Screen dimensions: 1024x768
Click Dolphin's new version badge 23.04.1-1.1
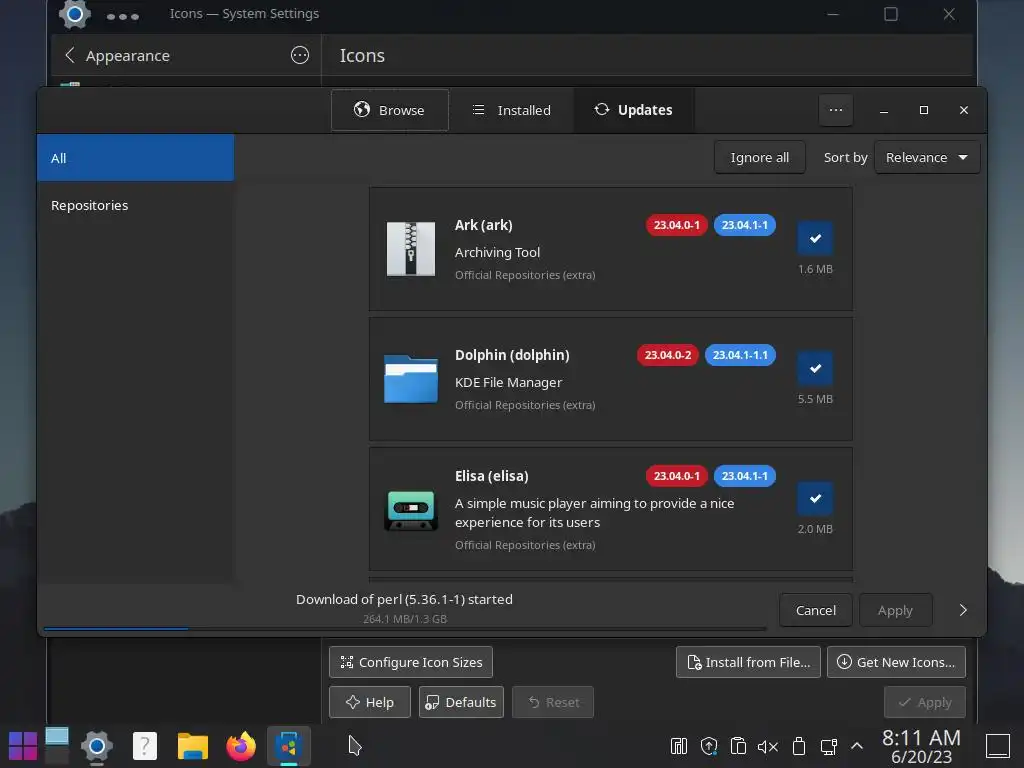tap(740, 355)
